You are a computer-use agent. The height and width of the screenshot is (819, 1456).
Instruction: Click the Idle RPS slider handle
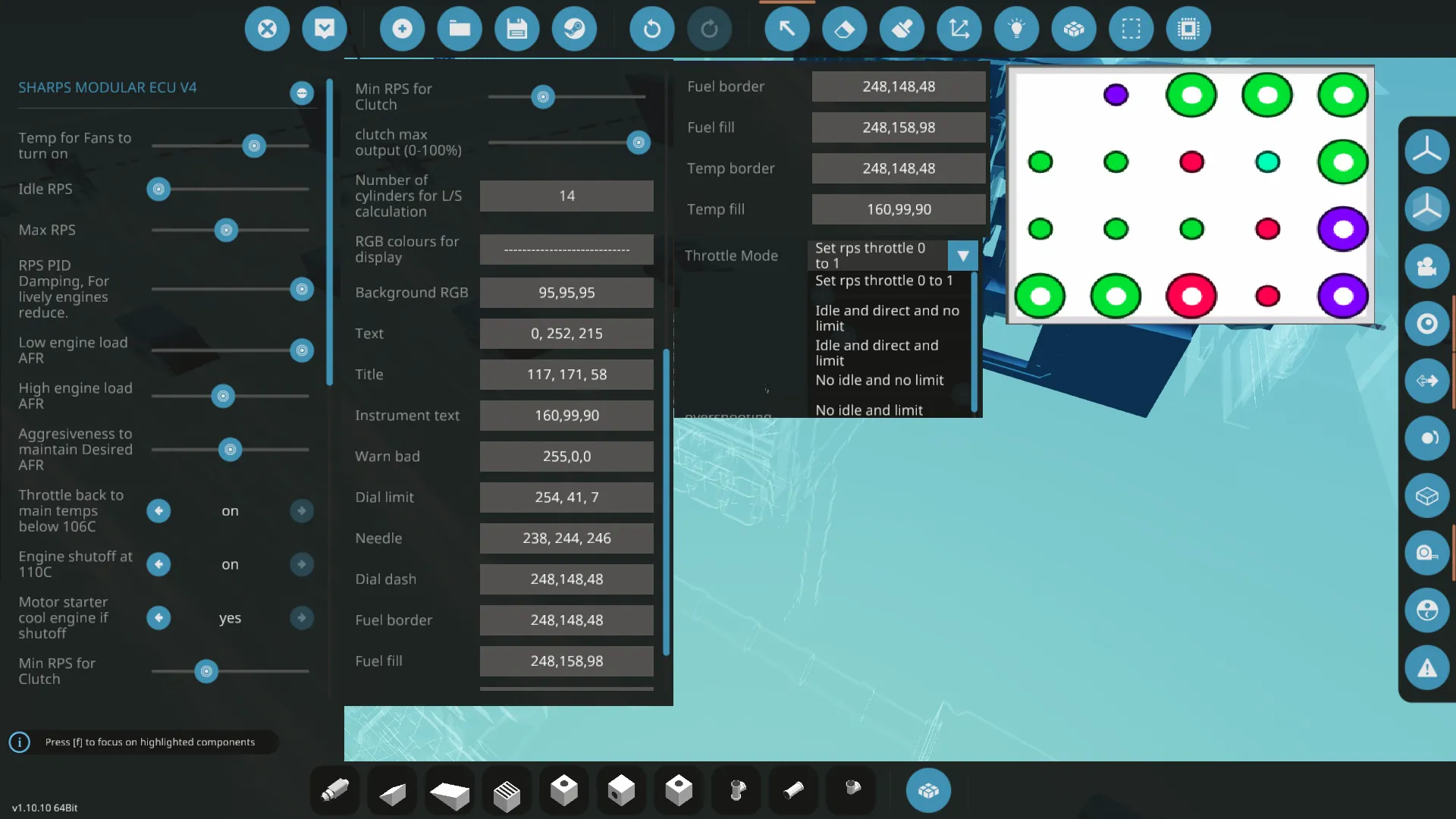158,189
